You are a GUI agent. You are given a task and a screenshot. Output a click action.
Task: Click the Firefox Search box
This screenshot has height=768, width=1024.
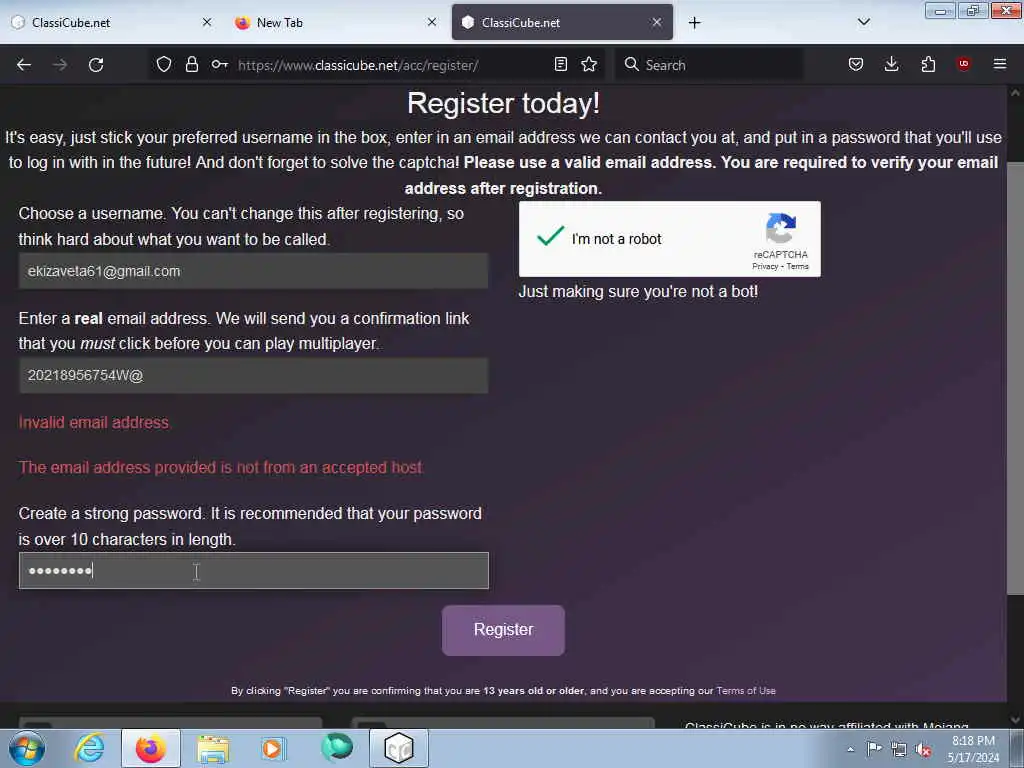[709, 65]
